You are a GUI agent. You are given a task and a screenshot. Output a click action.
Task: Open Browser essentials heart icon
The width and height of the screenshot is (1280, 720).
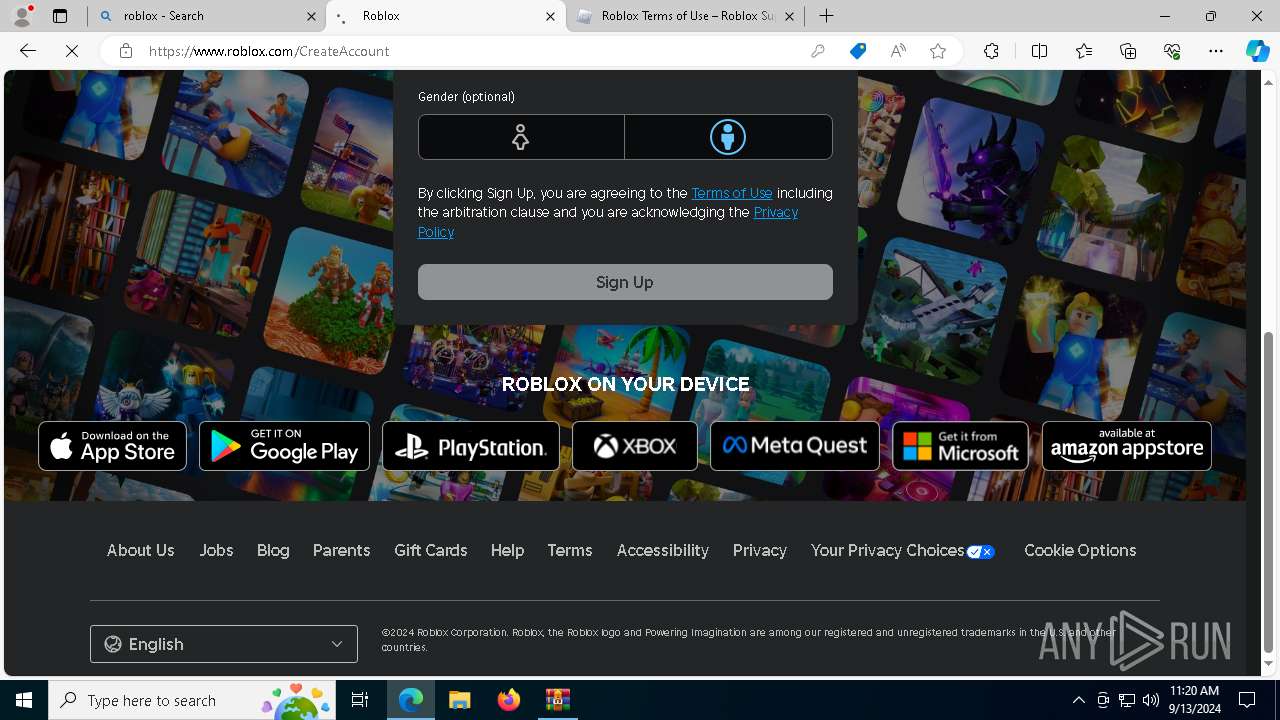pos(1172,51)
